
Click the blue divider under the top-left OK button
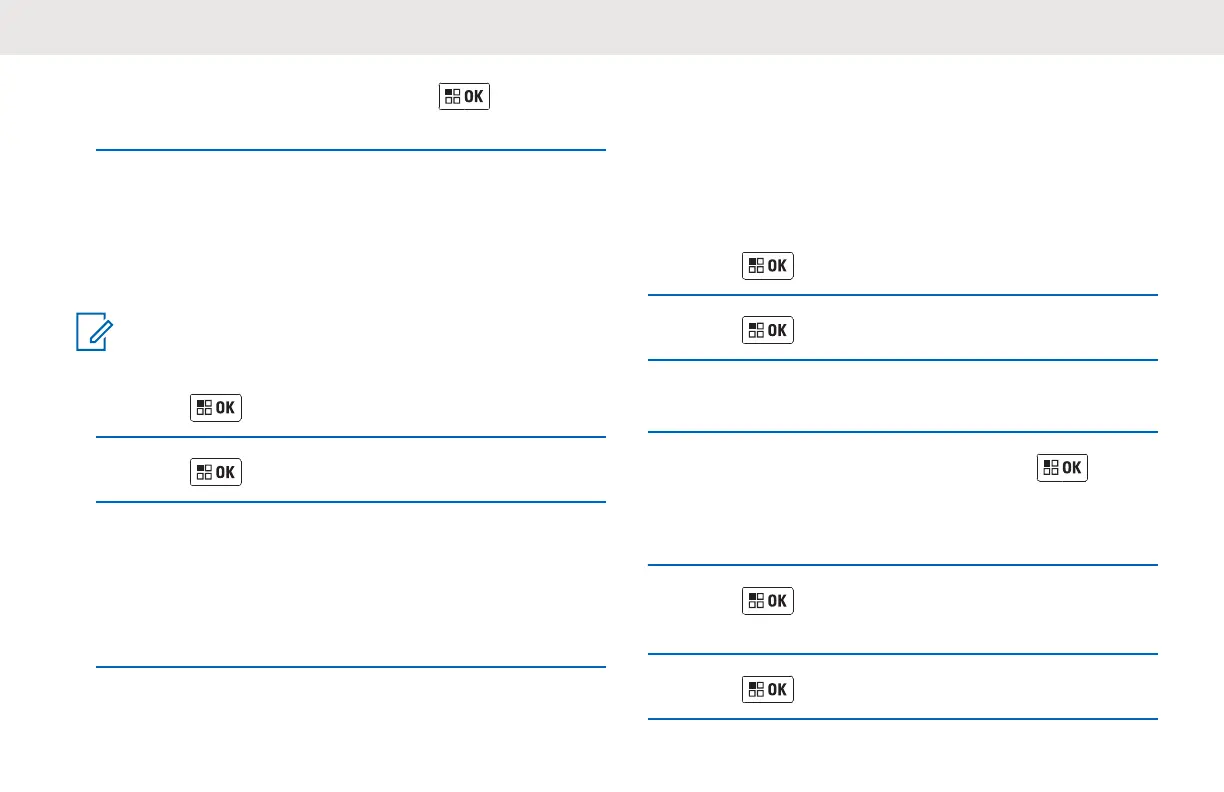pos(351,151)
